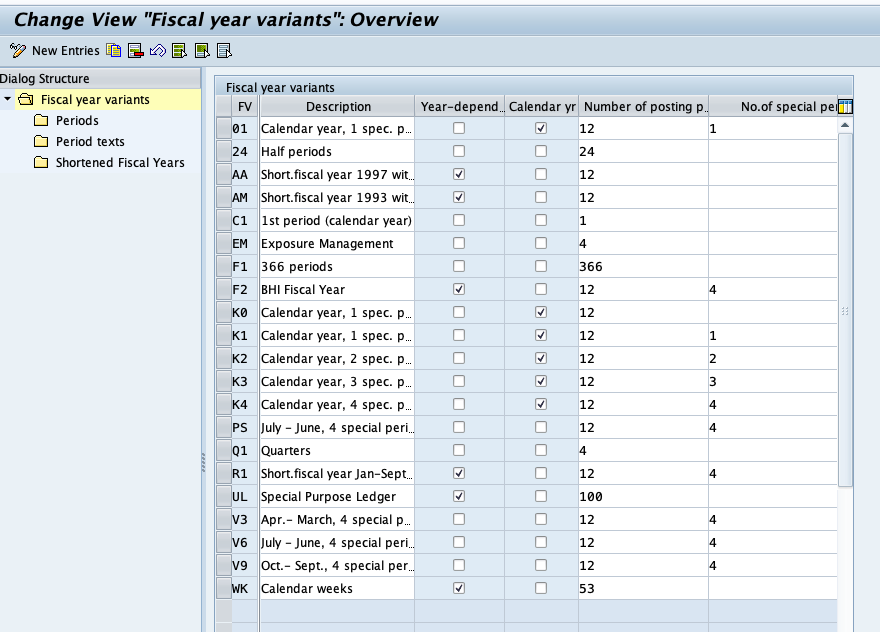The image size is (880, 632).
Task: Click the Description column header
Action: pyautogui.click(x=338, y=106)
